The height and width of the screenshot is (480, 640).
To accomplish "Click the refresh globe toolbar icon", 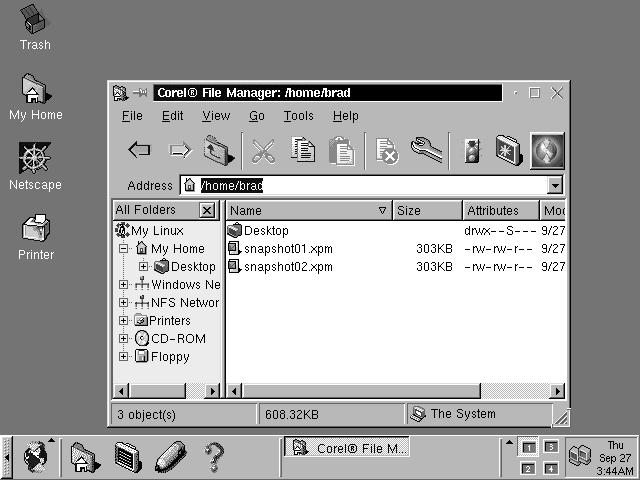I will tap(547, 150).
